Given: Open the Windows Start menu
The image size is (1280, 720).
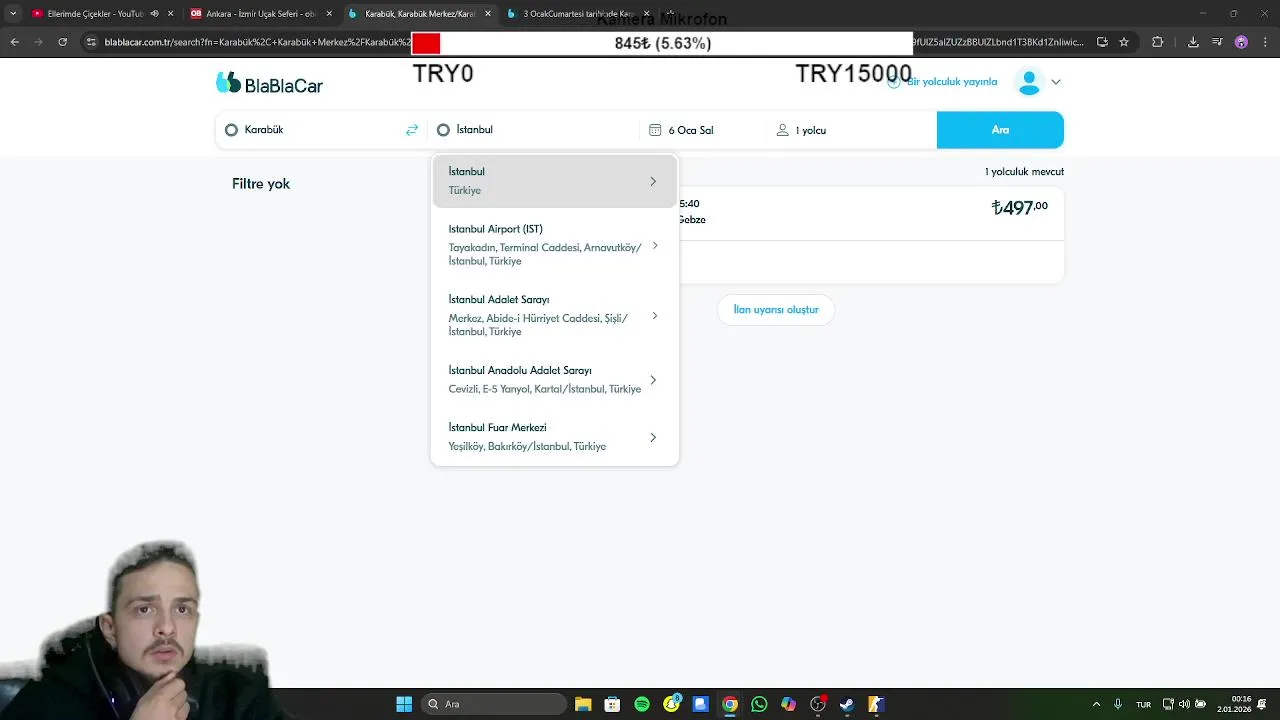Looking at the screenshot, I should (x=404, y=704).
